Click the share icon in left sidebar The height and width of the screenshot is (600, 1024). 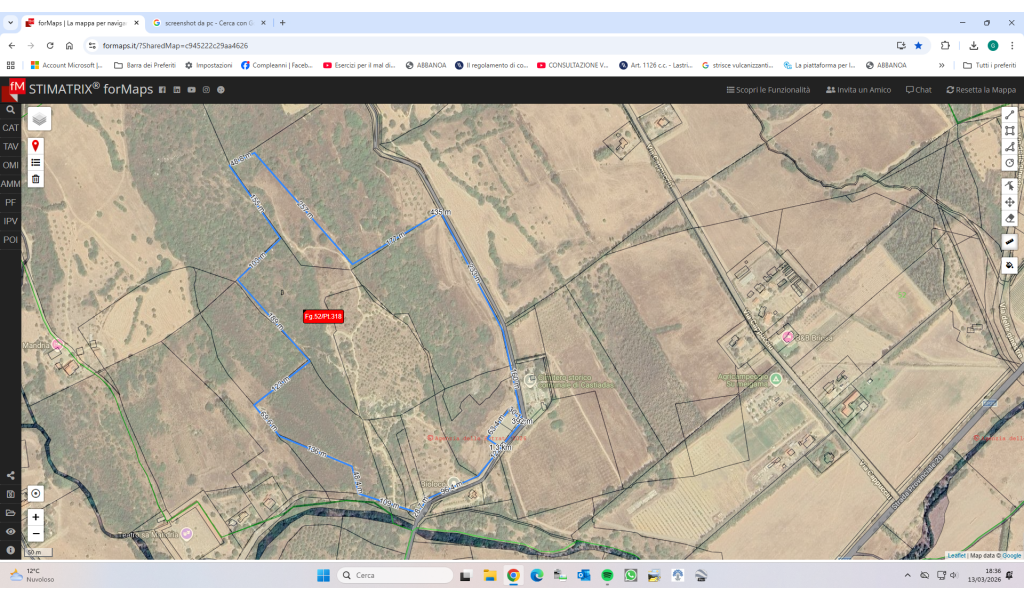pos(10,476)
